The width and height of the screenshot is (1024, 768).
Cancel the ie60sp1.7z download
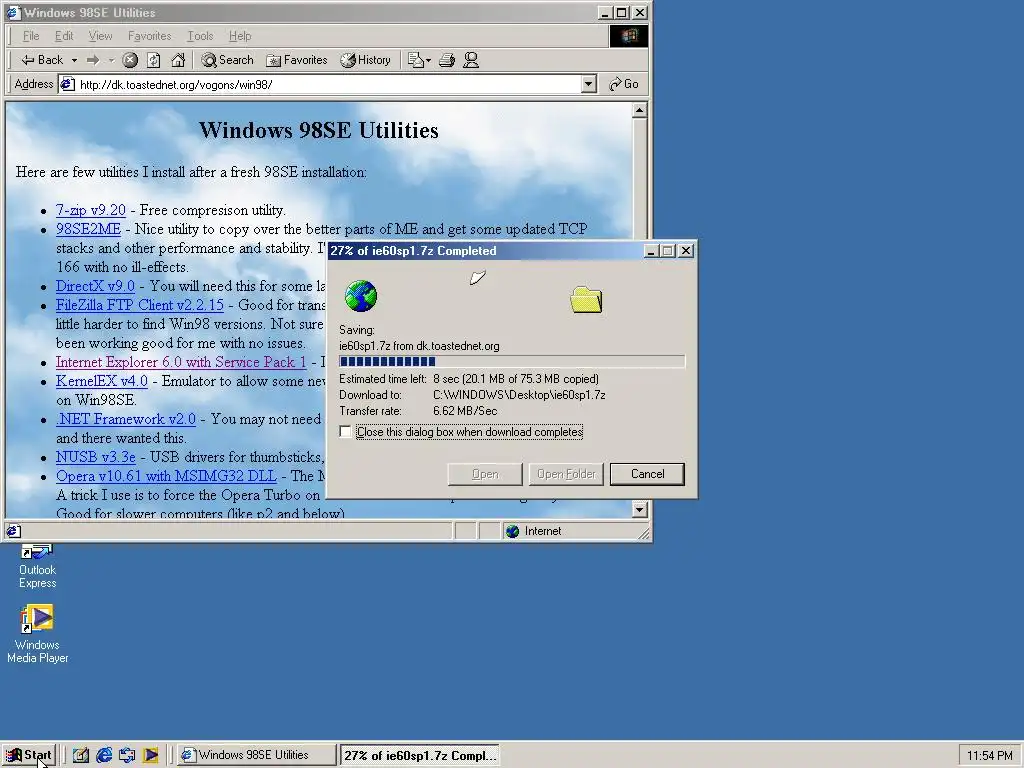(647, 474)
